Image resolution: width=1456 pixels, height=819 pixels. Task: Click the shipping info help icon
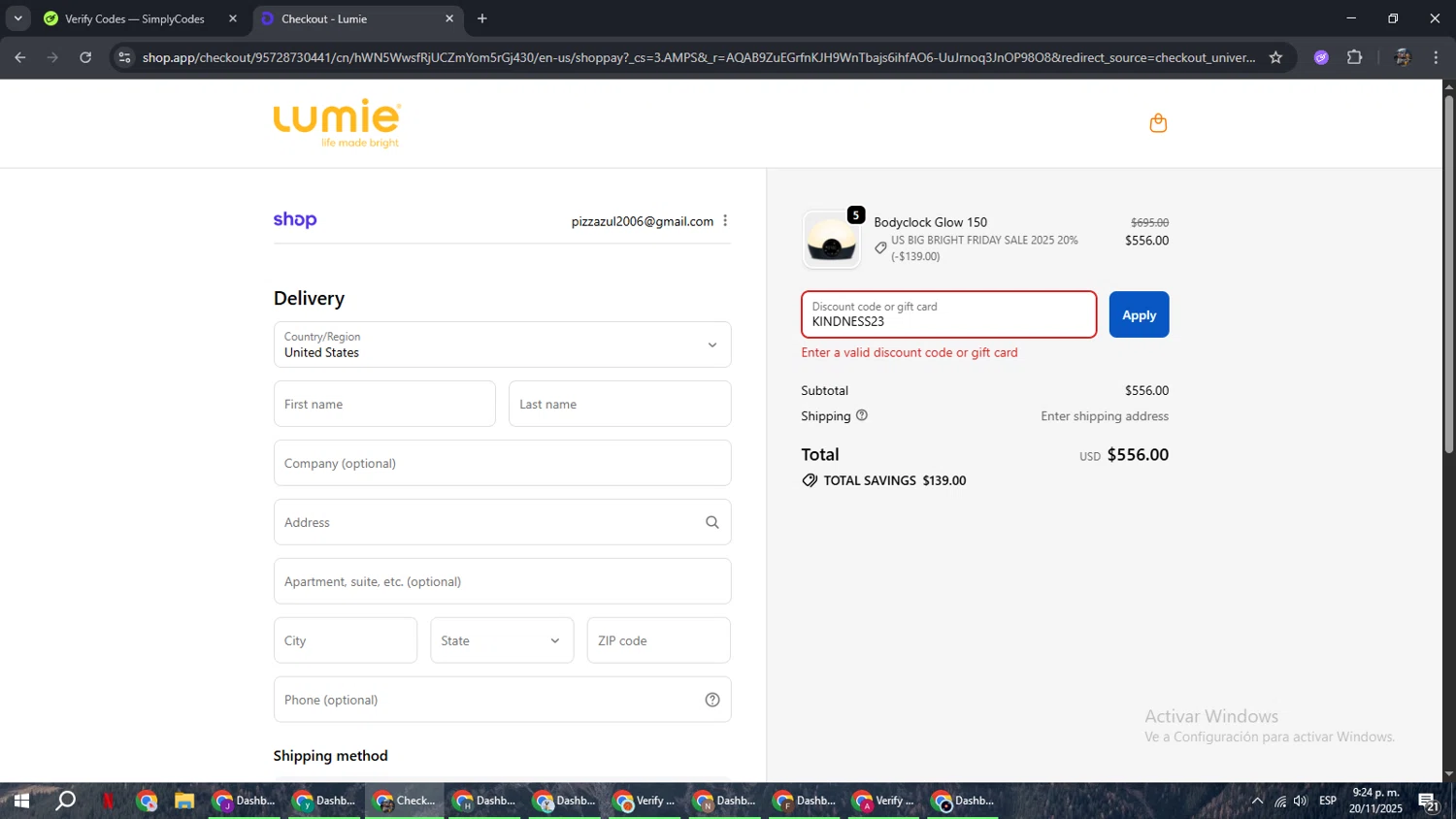862,415
